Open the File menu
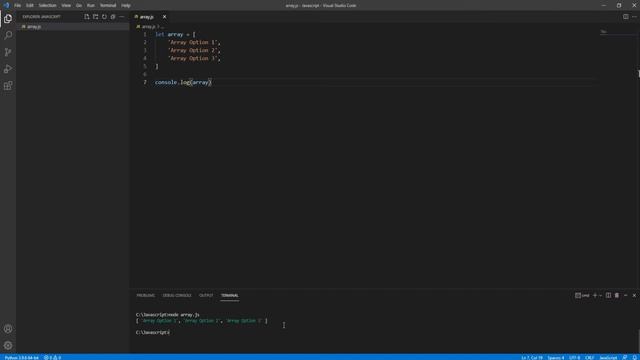 pyautogui.click(x=17, y=6)
